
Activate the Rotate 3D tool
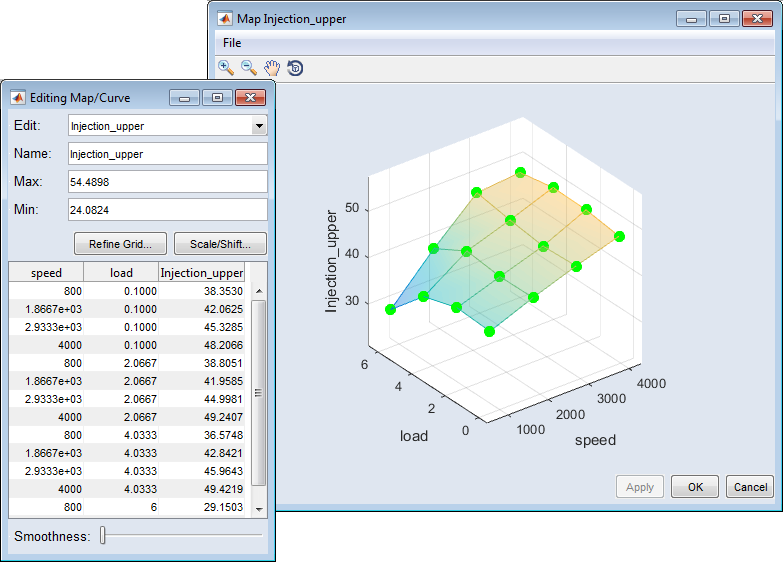pyautogui.click(x=295, y=68)
